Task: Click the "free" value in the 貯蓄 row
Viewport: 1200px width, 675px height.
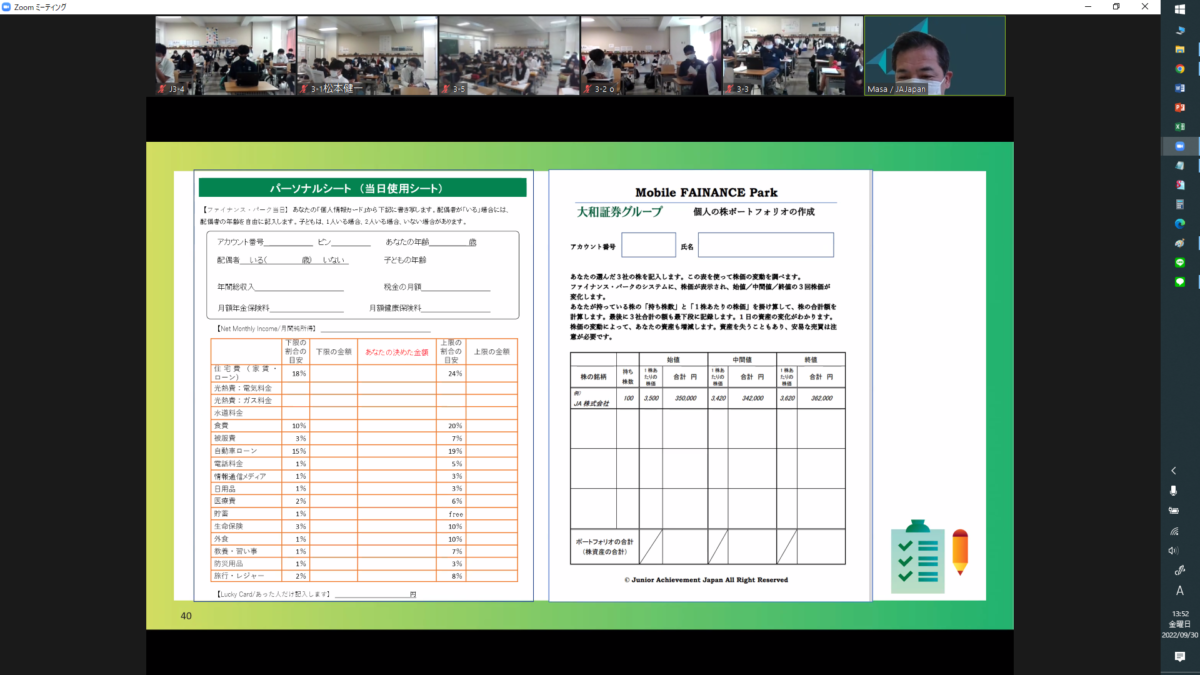Action: pyautogui.click(x=455, y=513)
